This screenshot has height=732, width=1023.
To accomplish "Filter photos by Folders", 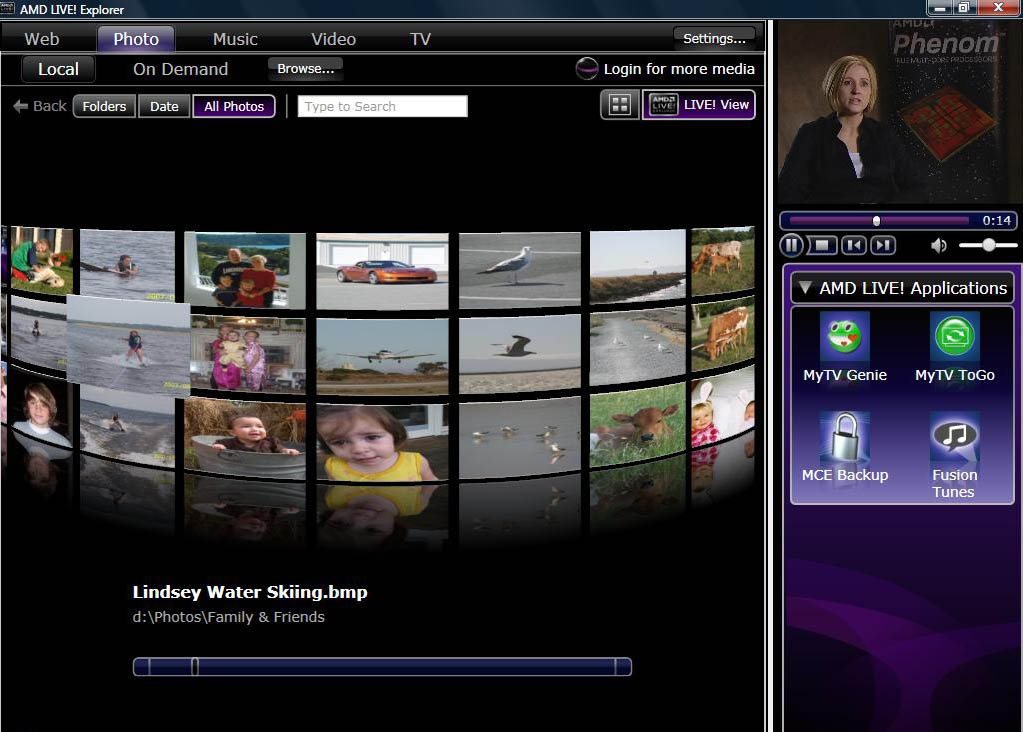I will (x=104, y=106).
